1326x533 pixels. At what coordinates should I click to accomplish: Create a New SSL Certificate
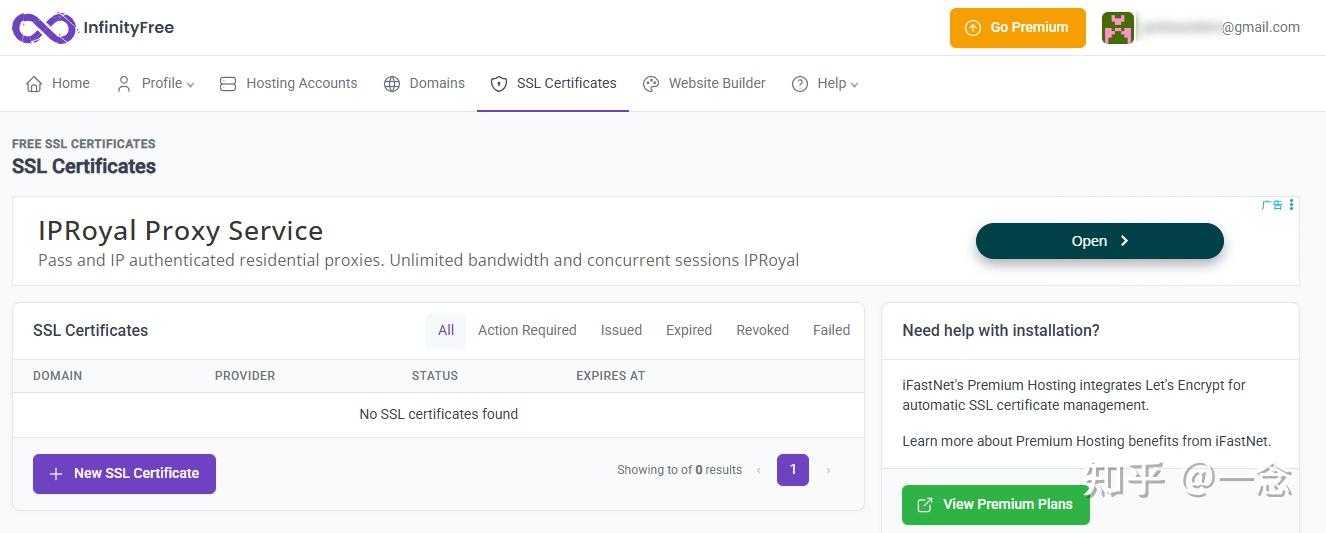coord(124,474)
